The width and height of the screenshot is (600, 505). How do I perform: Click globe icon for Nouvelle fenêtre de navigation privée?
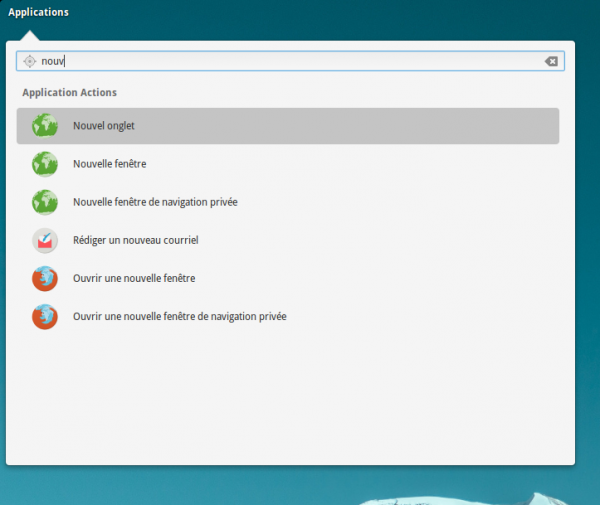45,202
